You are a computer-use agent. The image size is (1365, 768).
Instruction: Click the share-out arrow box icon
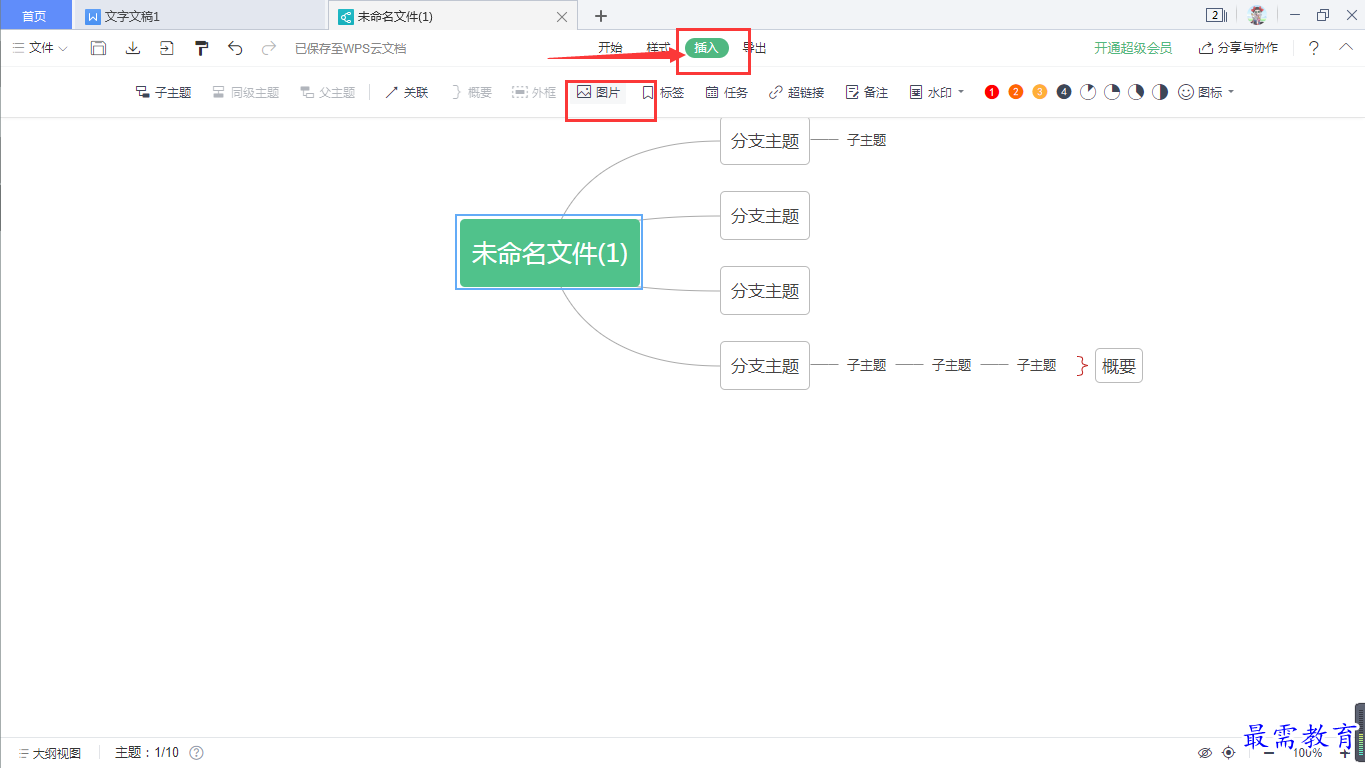pos(166,48)
